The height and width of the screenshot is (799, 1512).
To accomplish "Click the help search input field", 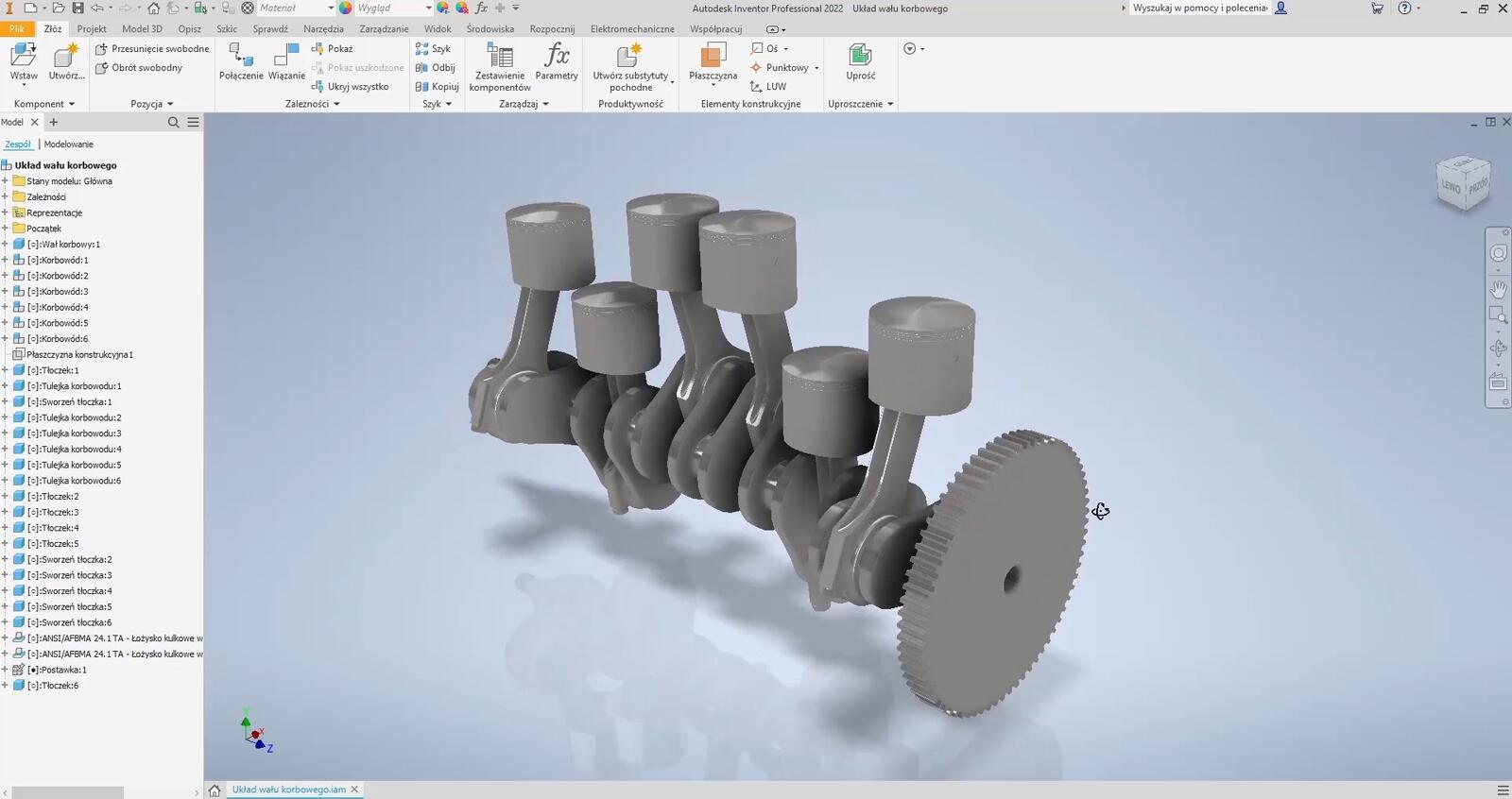I will click(1199, 8).
